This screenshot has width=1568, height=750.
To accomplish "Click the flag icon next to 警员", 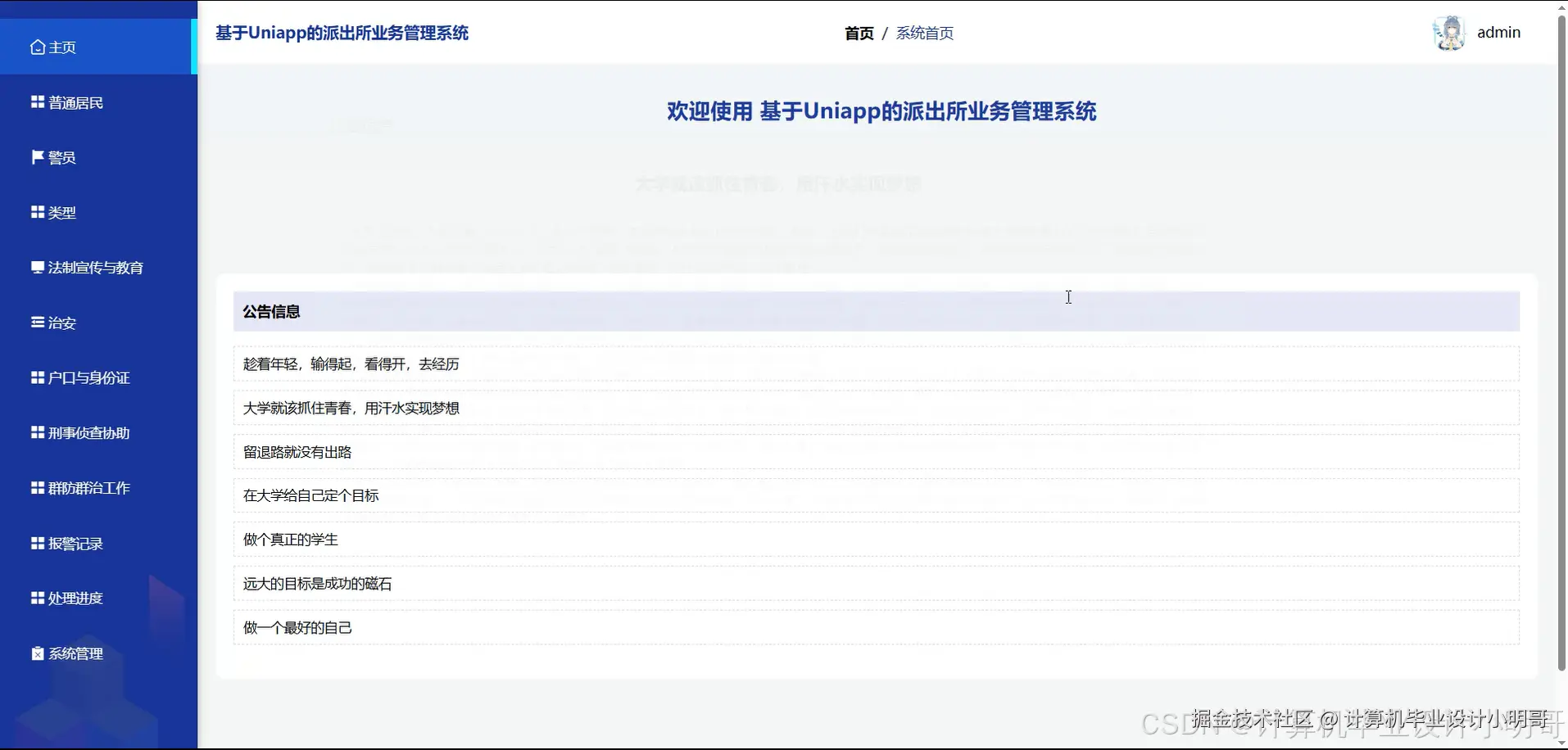I will pyautogui.click(x=38, y=157).
